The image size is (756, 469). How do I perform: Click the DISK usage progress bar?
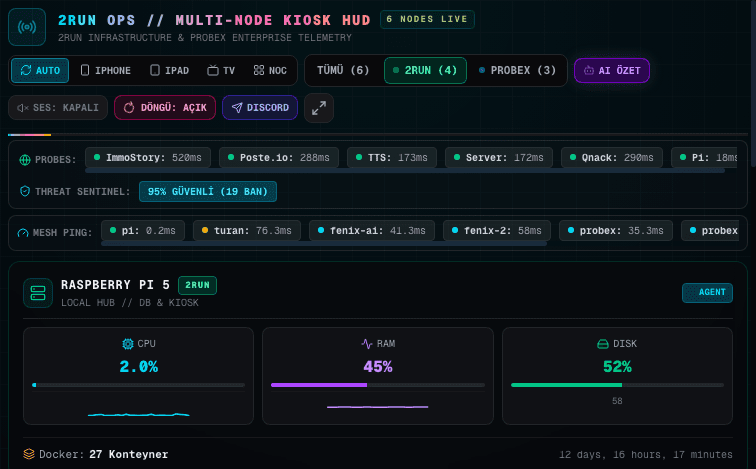coord(617,385)
